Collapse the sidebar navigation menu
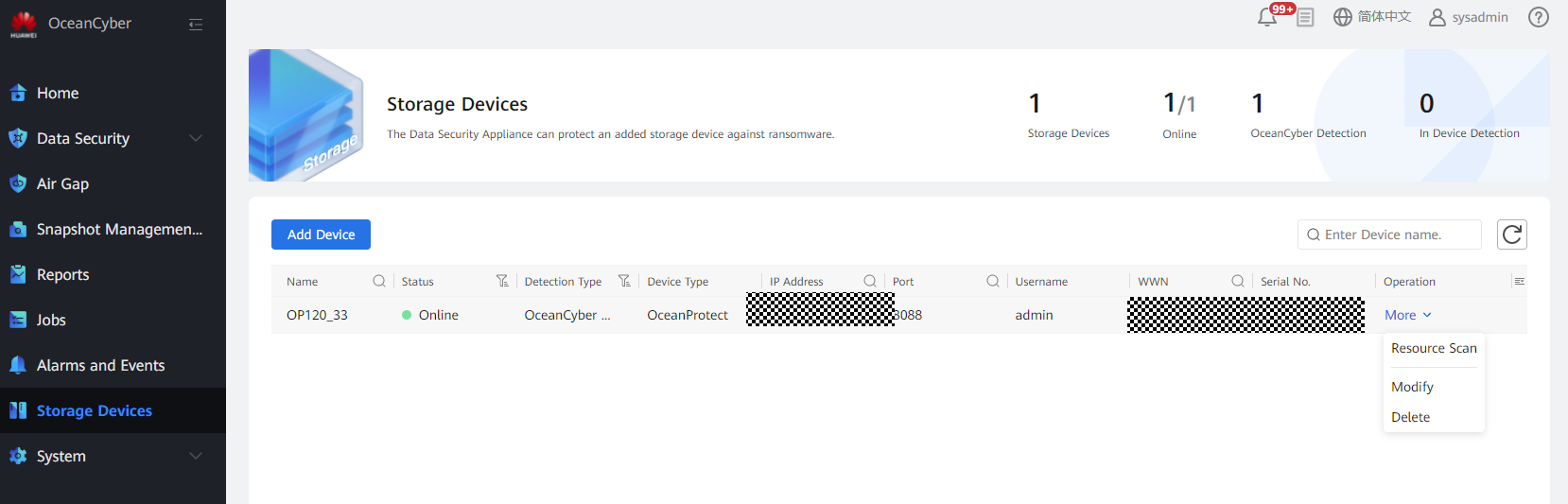This screenshot has height=504, width=1568. (x=196, y=25)
